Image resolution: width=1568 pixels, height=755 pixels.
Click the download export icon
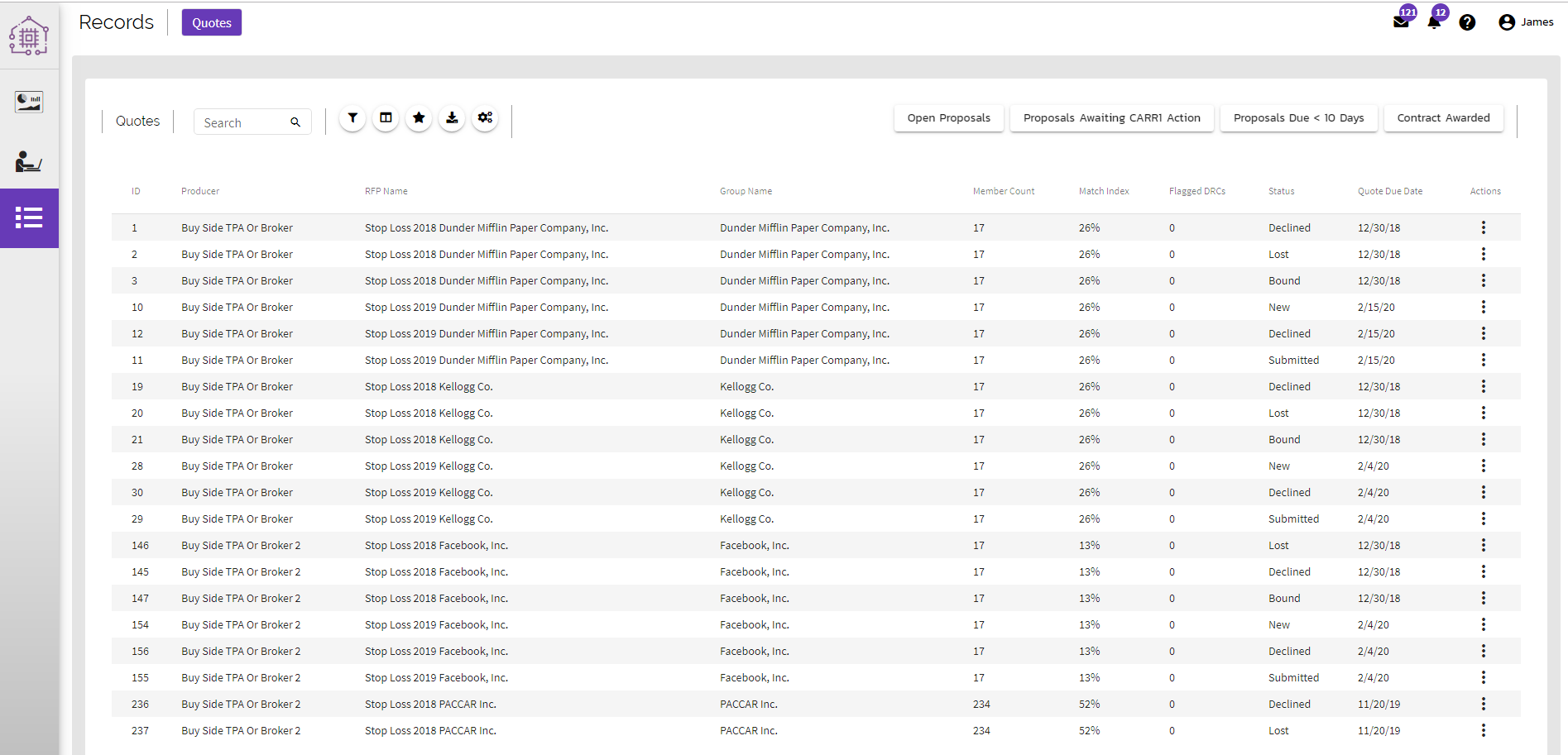coord(452,118)
